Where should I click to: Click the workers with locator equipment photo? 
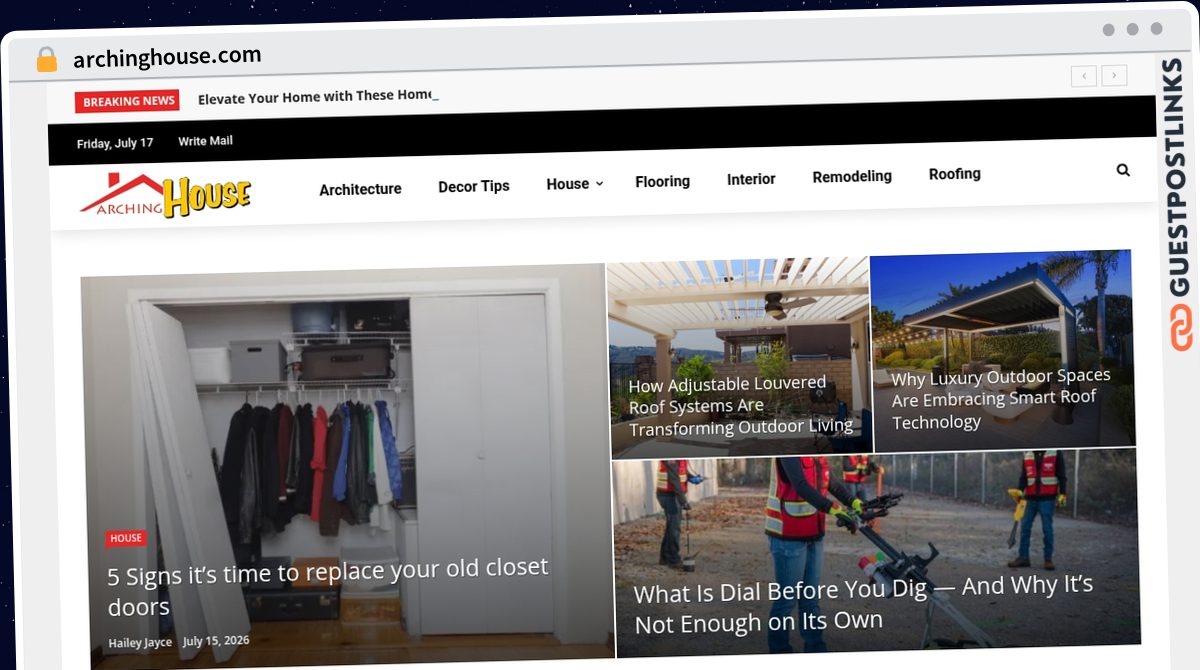pos(876,552)
